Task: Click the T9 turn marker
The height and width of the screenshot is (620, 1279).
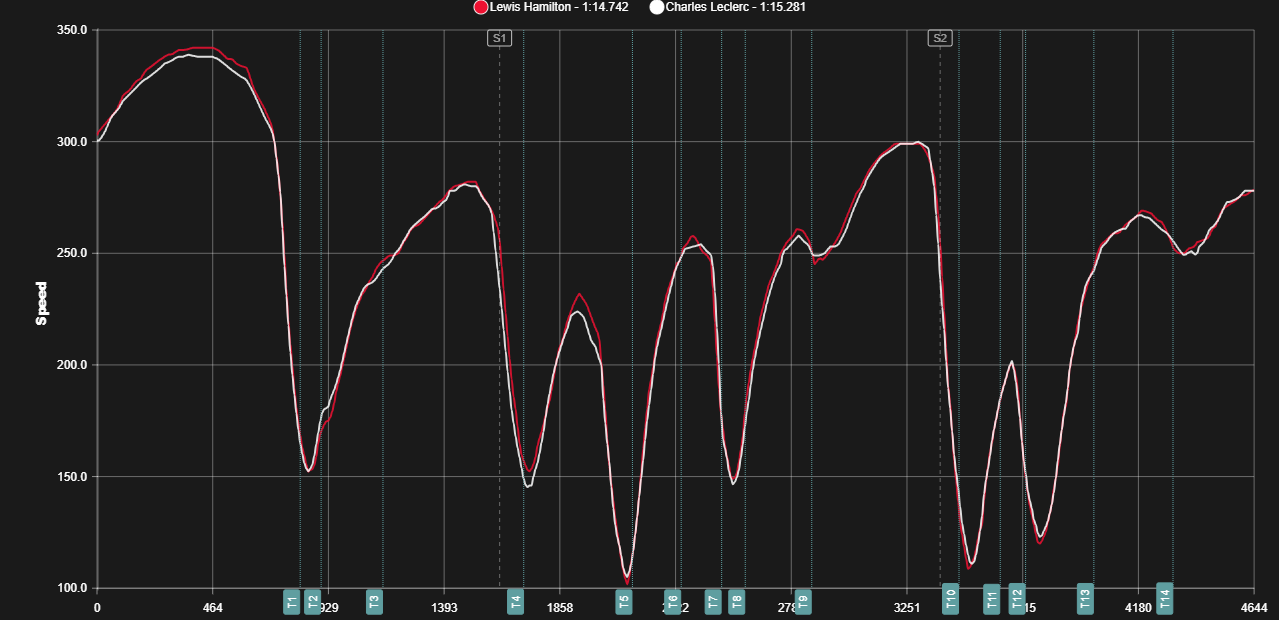Action: 803,601
